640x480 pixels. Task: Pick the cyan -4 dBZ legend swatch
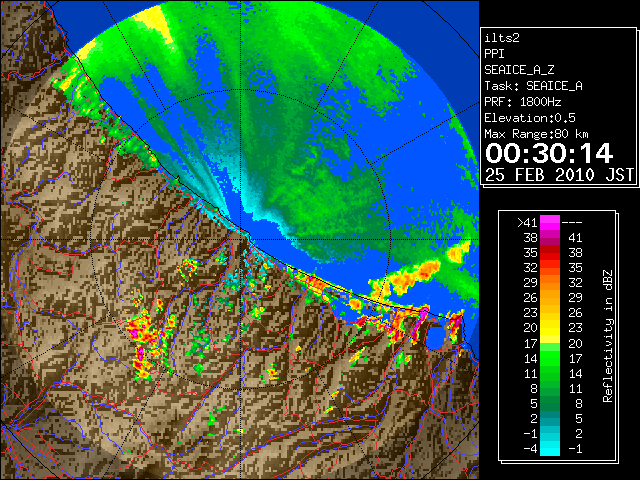click(x=550, y=449)
